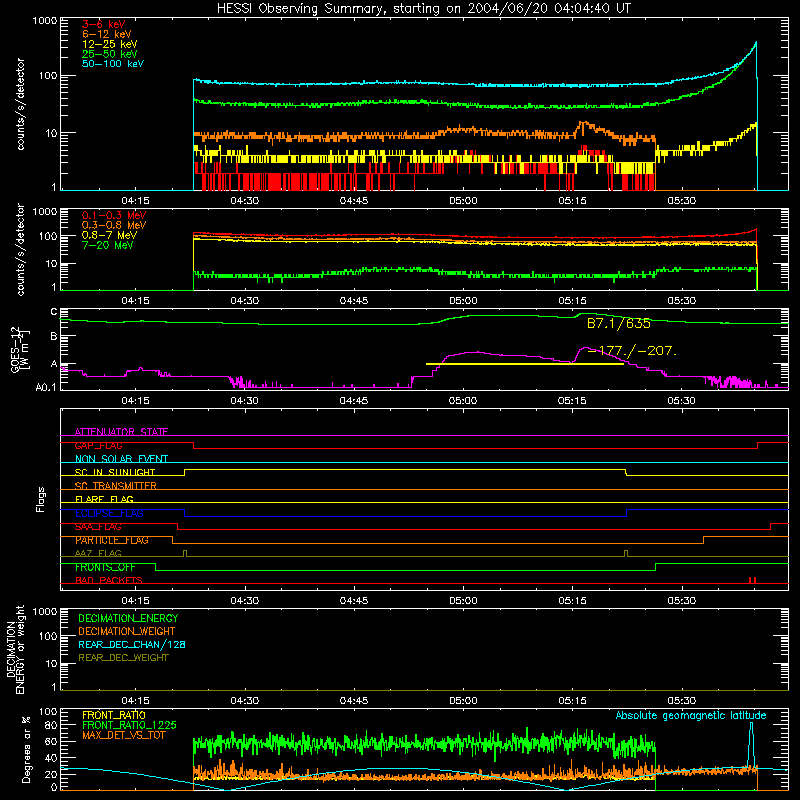Select the orange 6-12 keV legend label
Screen dimensions: 800x800
pyautogui.click(x=107, y=34)
